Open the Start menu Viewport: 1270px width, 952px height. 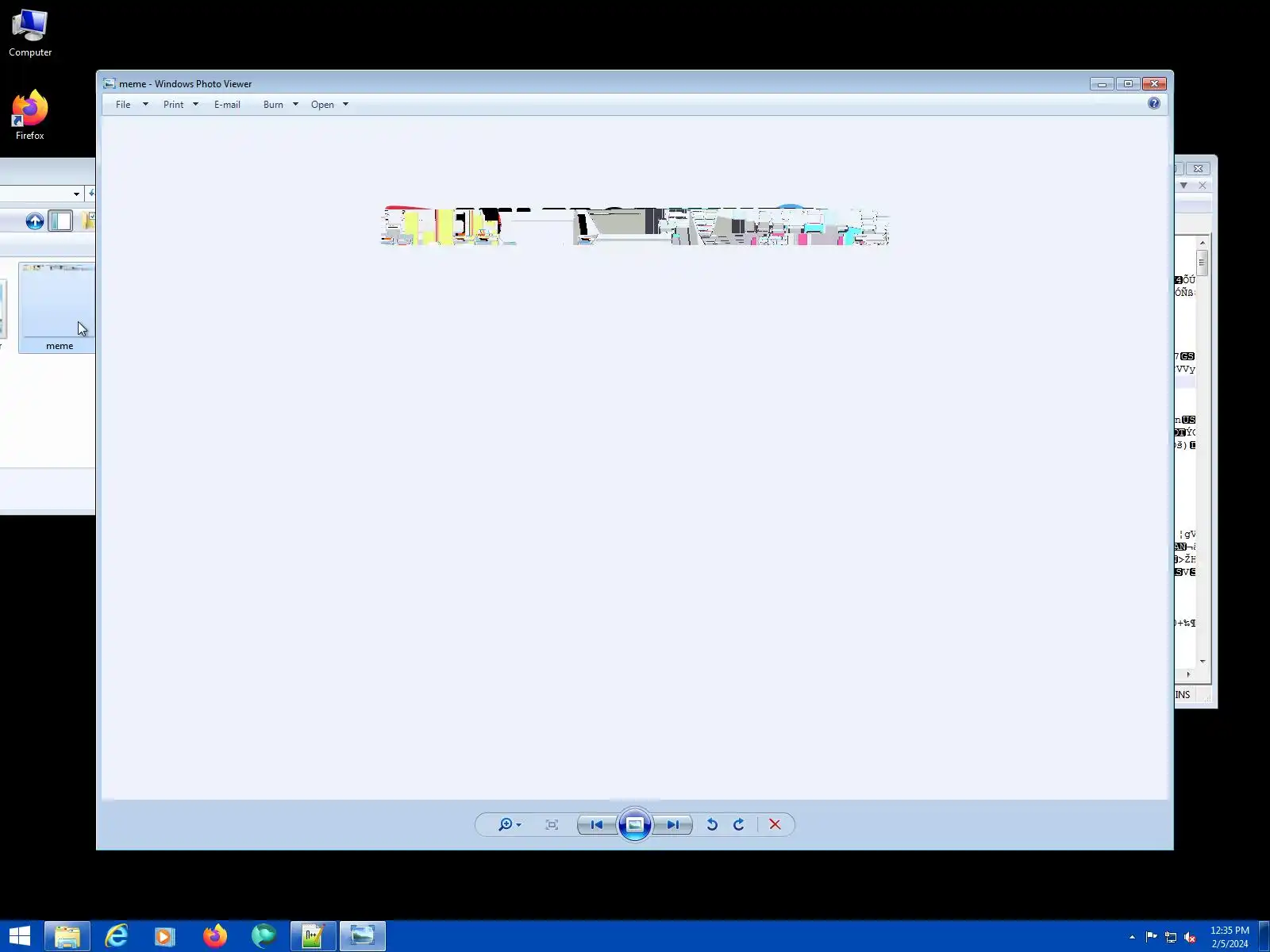click(20, 936)
